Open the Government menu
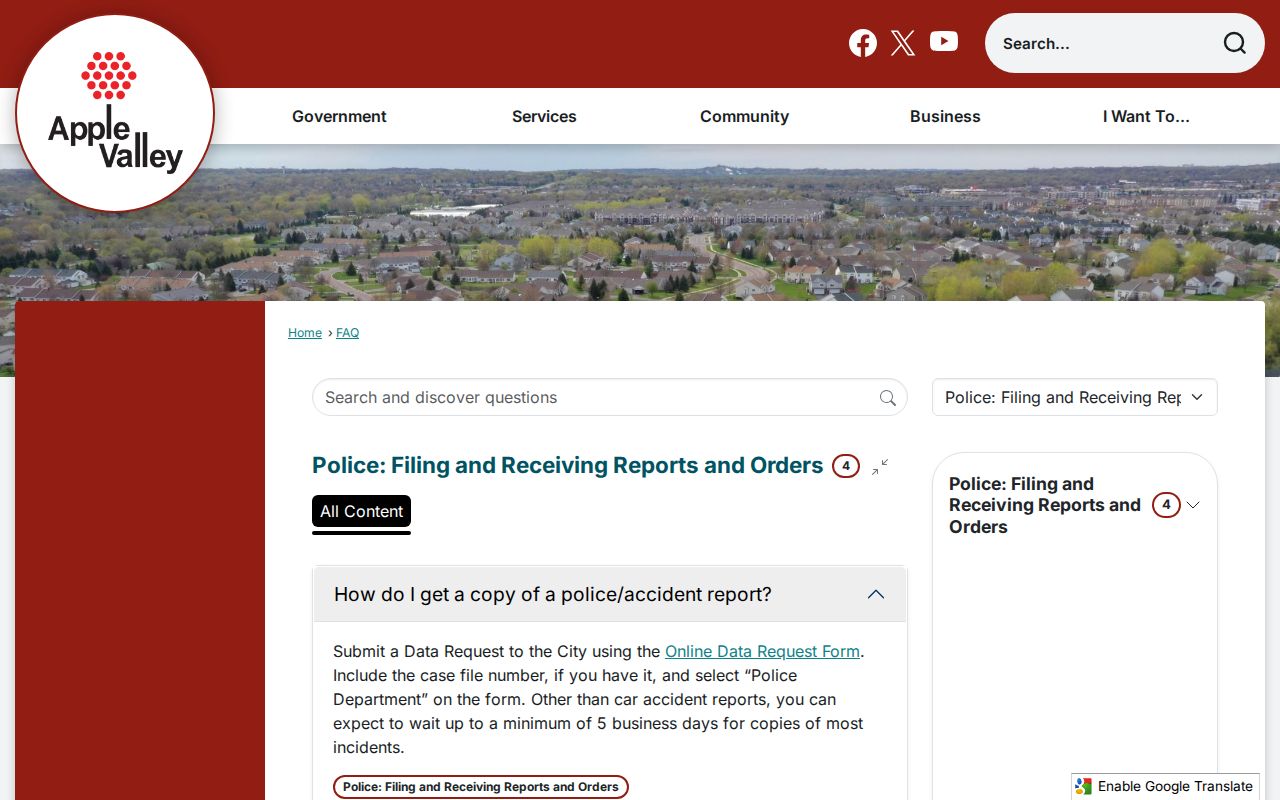1280x800 pixels. [339, 116]
